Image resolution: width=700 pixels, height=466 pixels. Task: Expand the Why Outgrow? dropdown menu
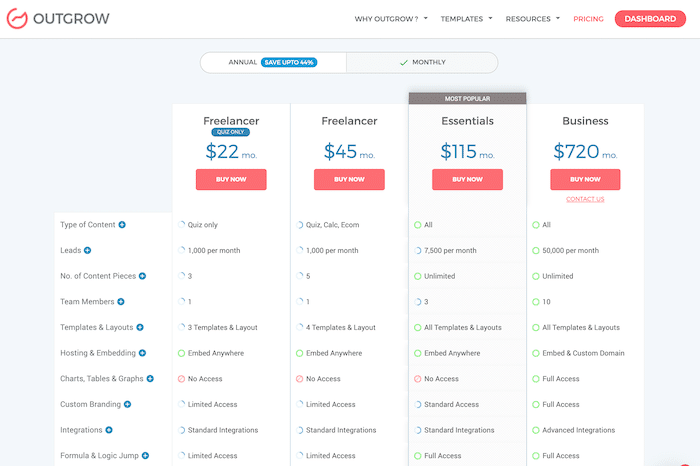pos(391,19)
